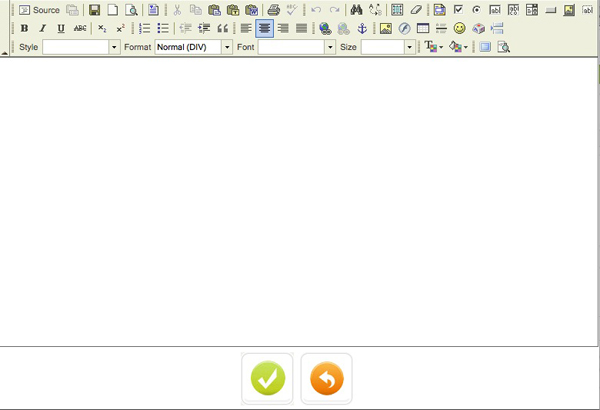This screenshot has width=600, height=410.
Task: Click the green checkmark confirm button
Action: (267, 379)
